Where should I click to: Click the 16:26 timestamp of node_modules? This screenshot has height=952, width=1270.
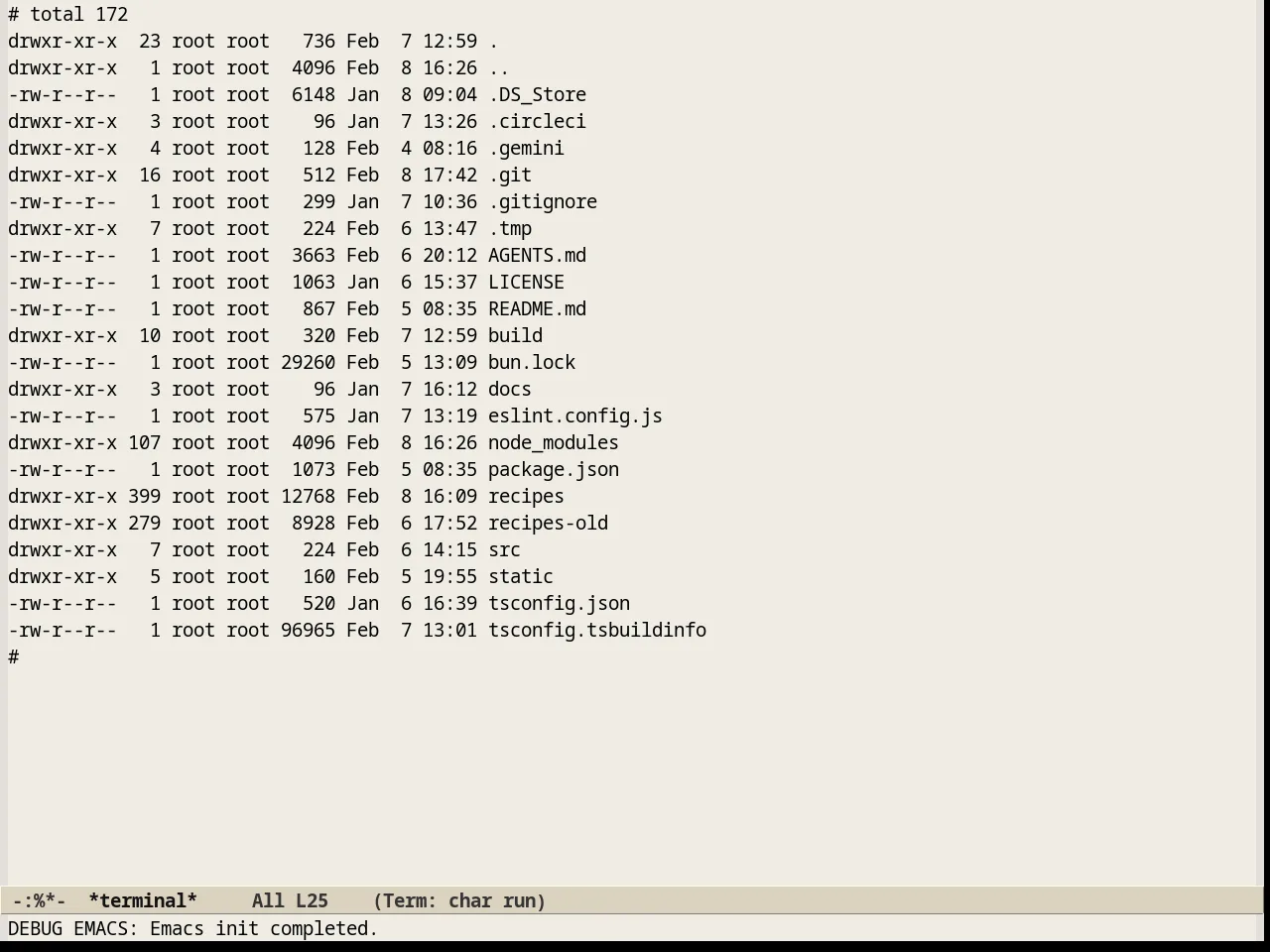coord(449,443)
